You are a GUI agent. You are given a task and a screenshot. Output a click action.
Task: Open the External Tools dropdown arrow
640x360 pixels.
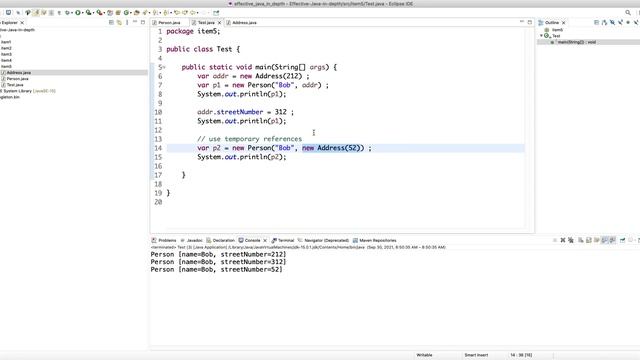tap(104, 13)
